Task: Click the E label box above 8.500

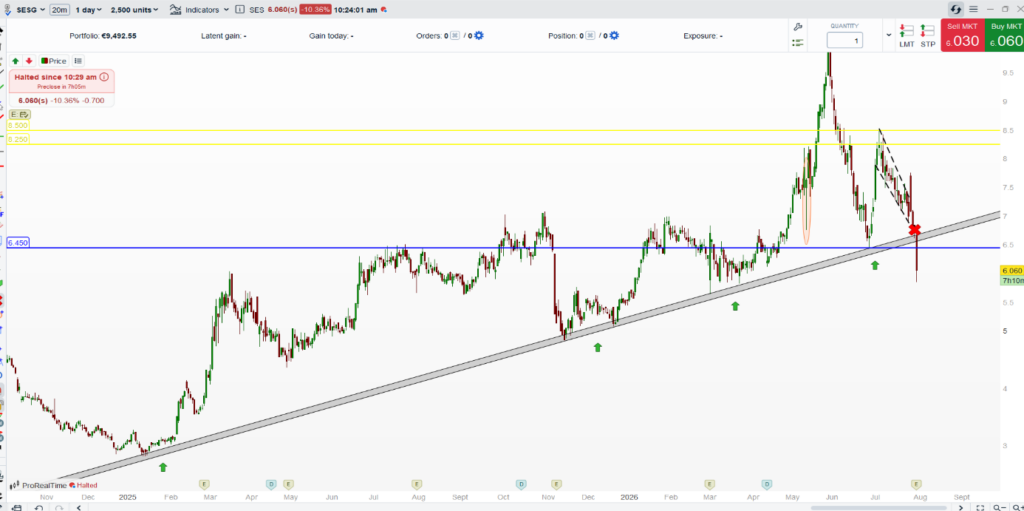Action: pyautogui.click(x=19, y=114)
